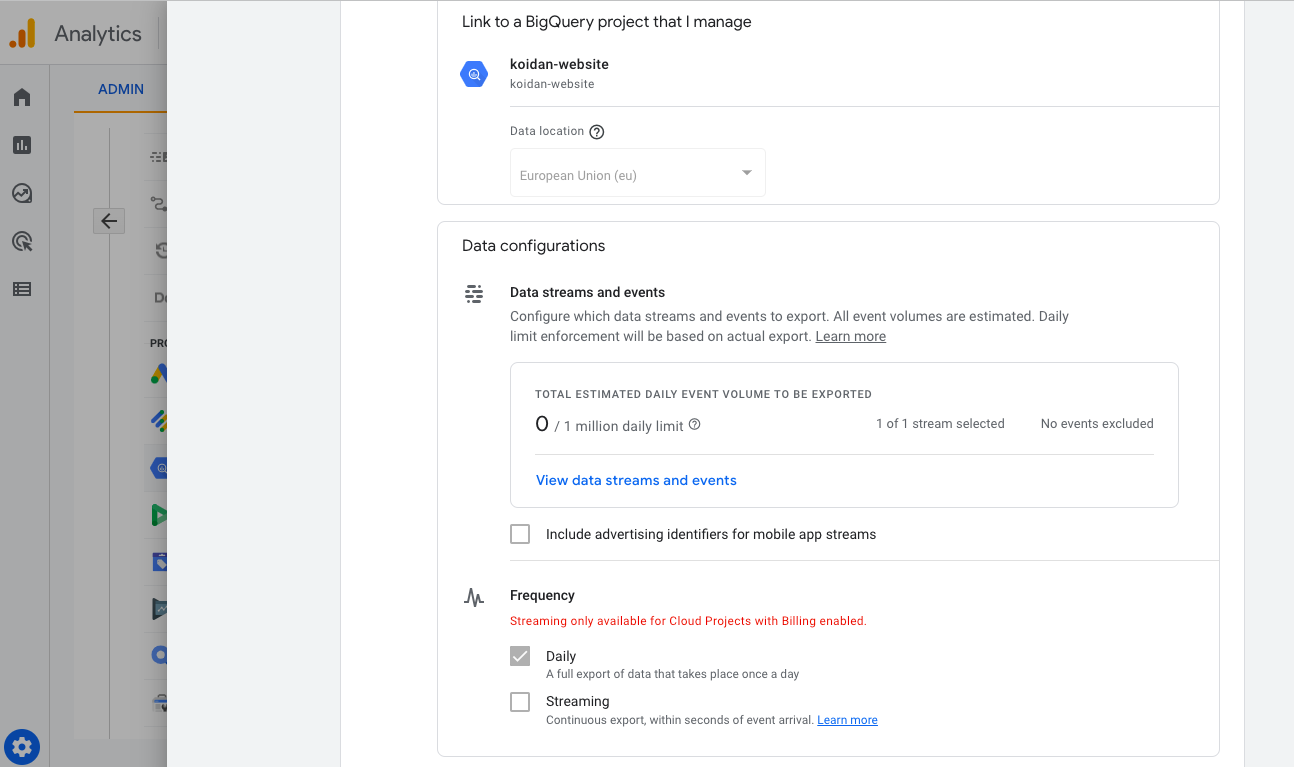
Task: Click the daily limit help icon
Action: point(695,424)
